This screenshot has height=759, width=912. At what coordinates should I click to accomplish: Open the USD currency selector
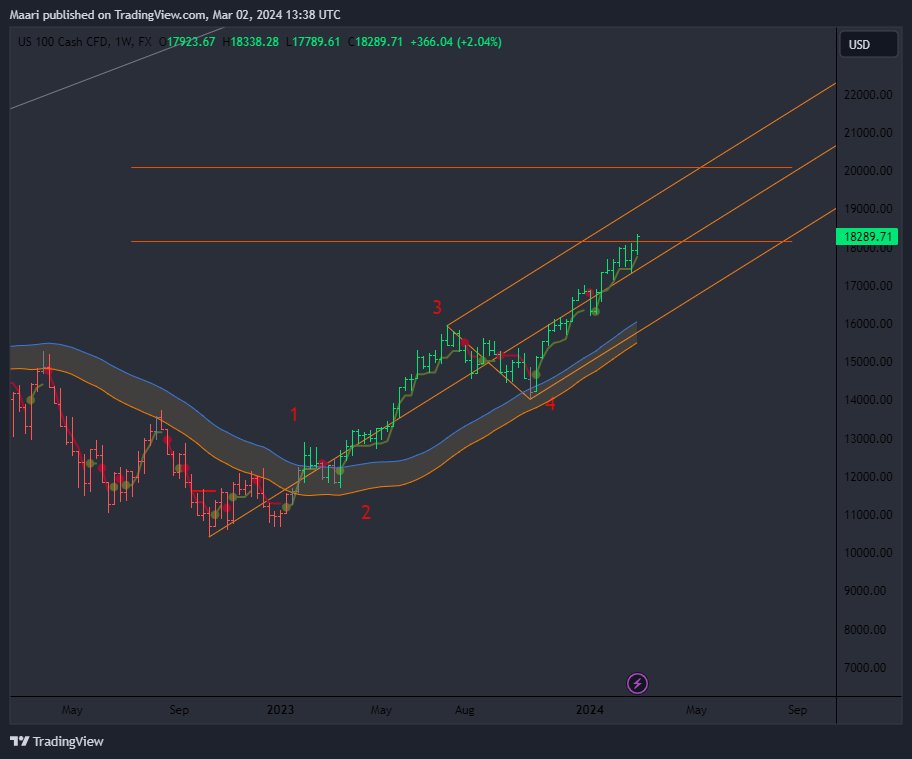pyautogui.click(x=868, y=45)
